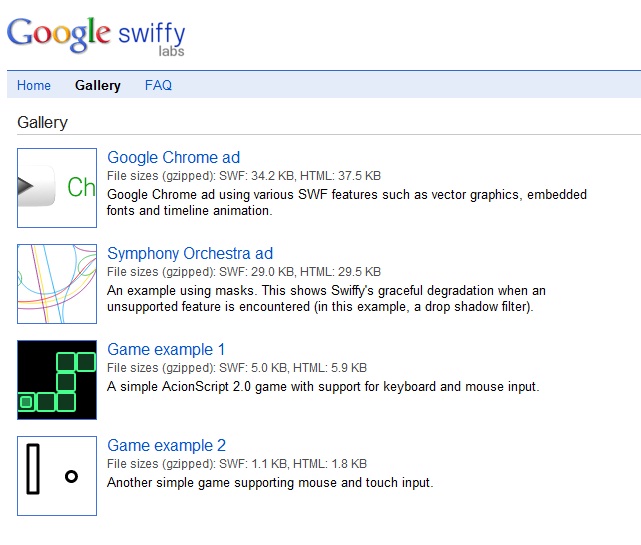Screen dimensions: 641x545
Task: Click the Game example 2 description text
Action: pos(270,482)
